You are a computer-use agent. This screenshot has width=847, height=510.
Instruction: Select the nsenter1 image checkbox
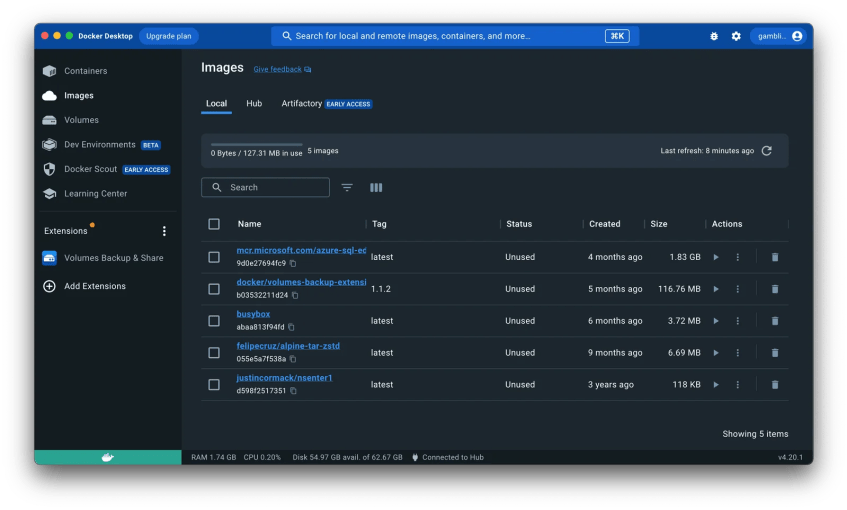pos(214,385)
